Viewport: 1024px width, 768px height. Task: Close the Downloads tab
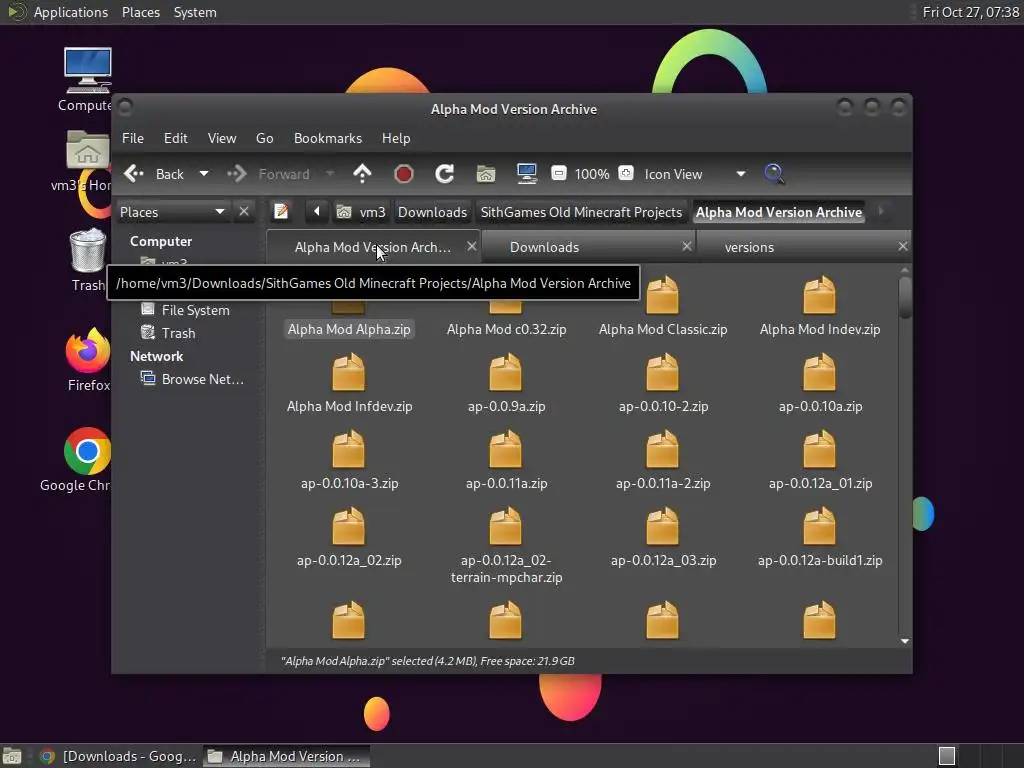pos(686,246)
